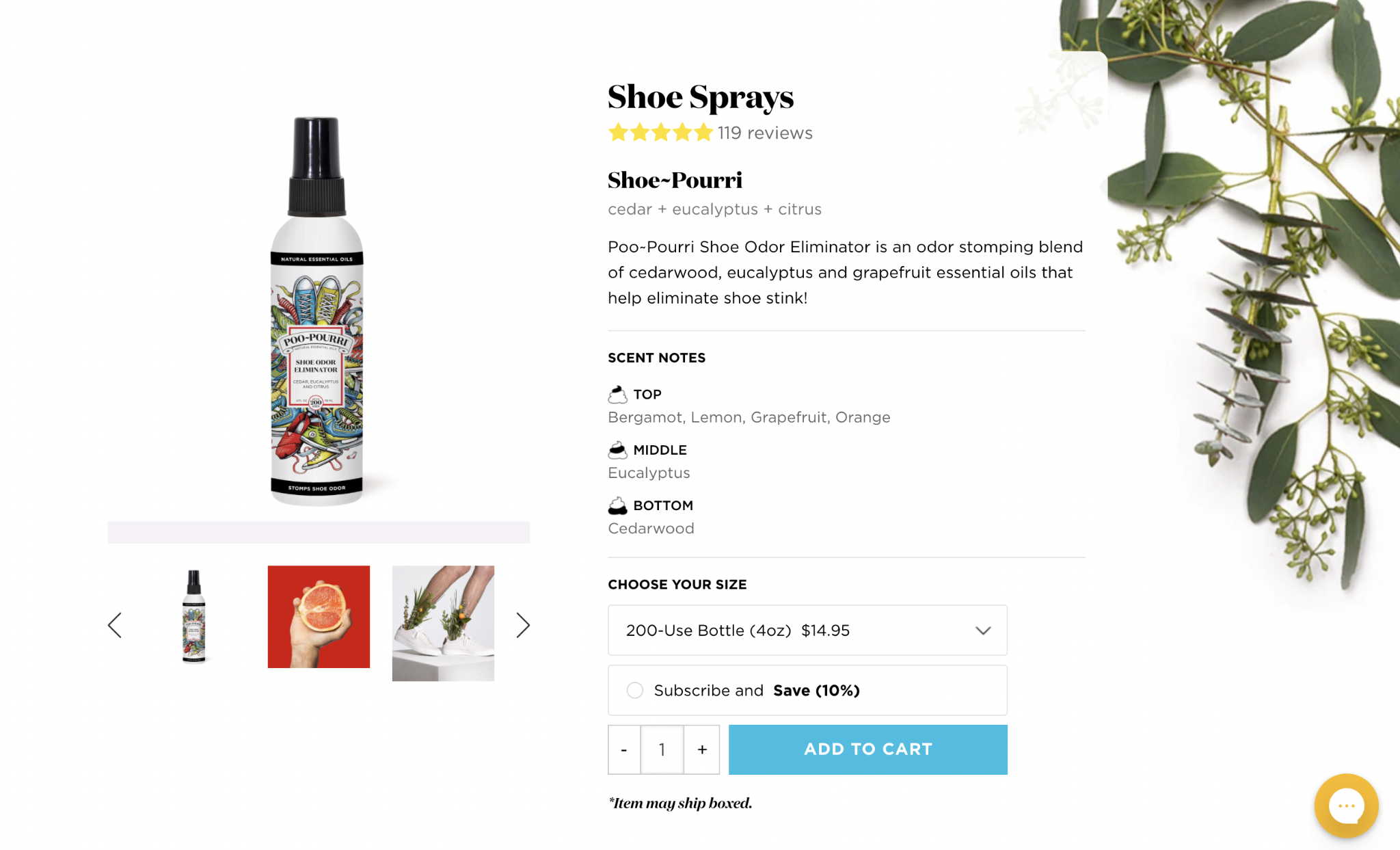Select the spray bottle thumbnail

click(194, 617)
